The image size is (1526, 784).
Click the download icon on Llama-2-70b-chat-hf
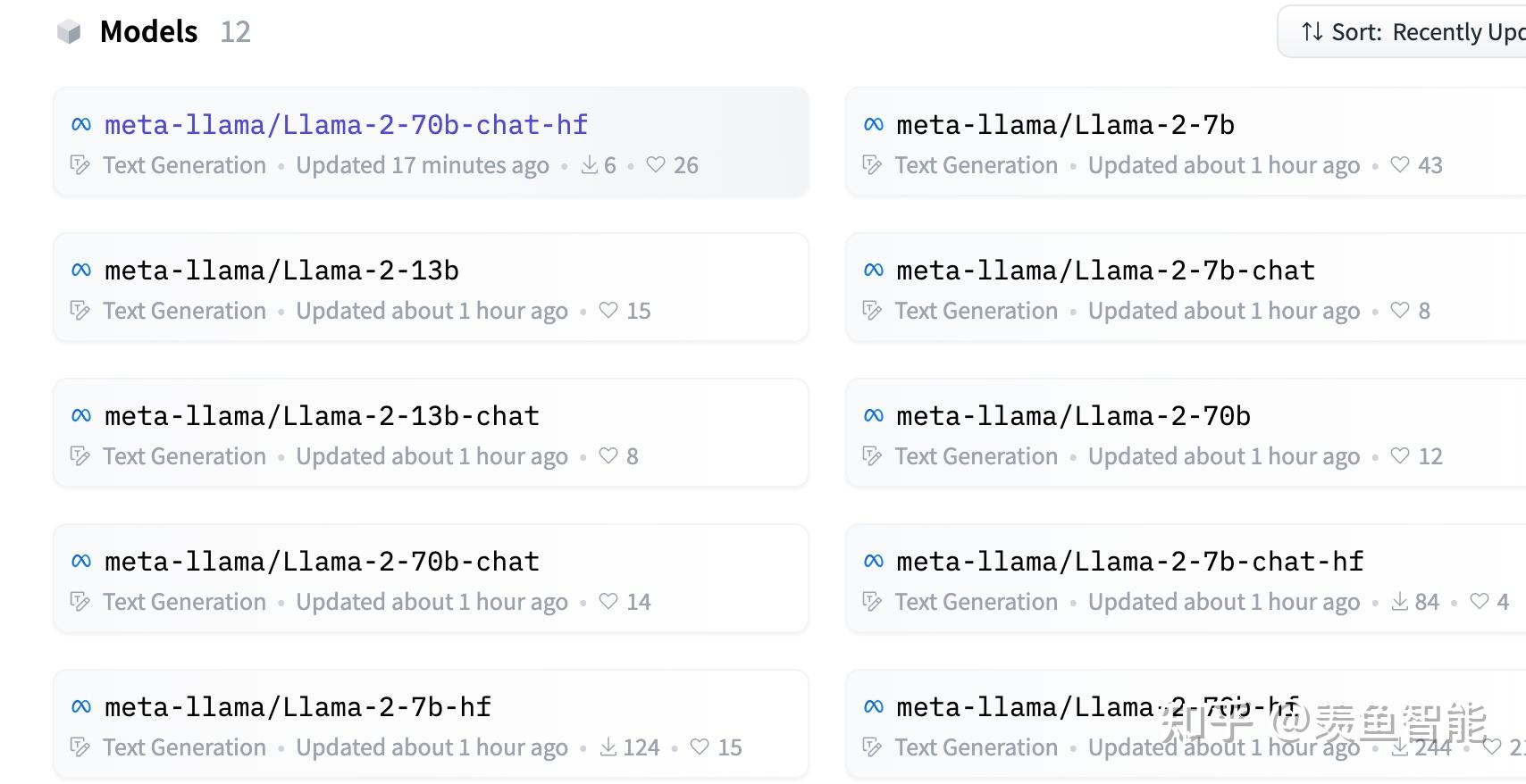(x=590, y=165)
